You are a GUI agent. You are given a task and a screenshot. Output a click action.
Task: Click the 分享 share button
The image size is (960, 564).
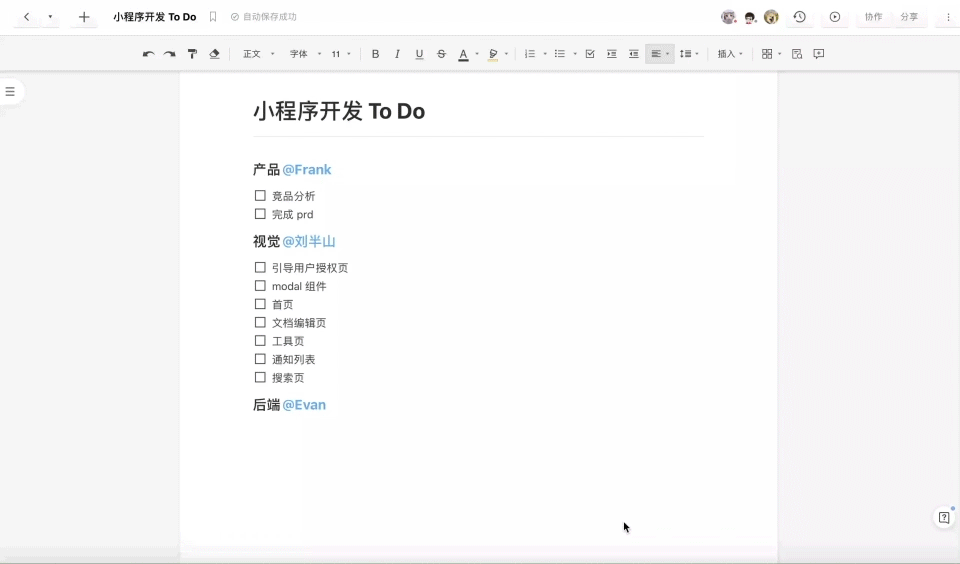(909, 17)
